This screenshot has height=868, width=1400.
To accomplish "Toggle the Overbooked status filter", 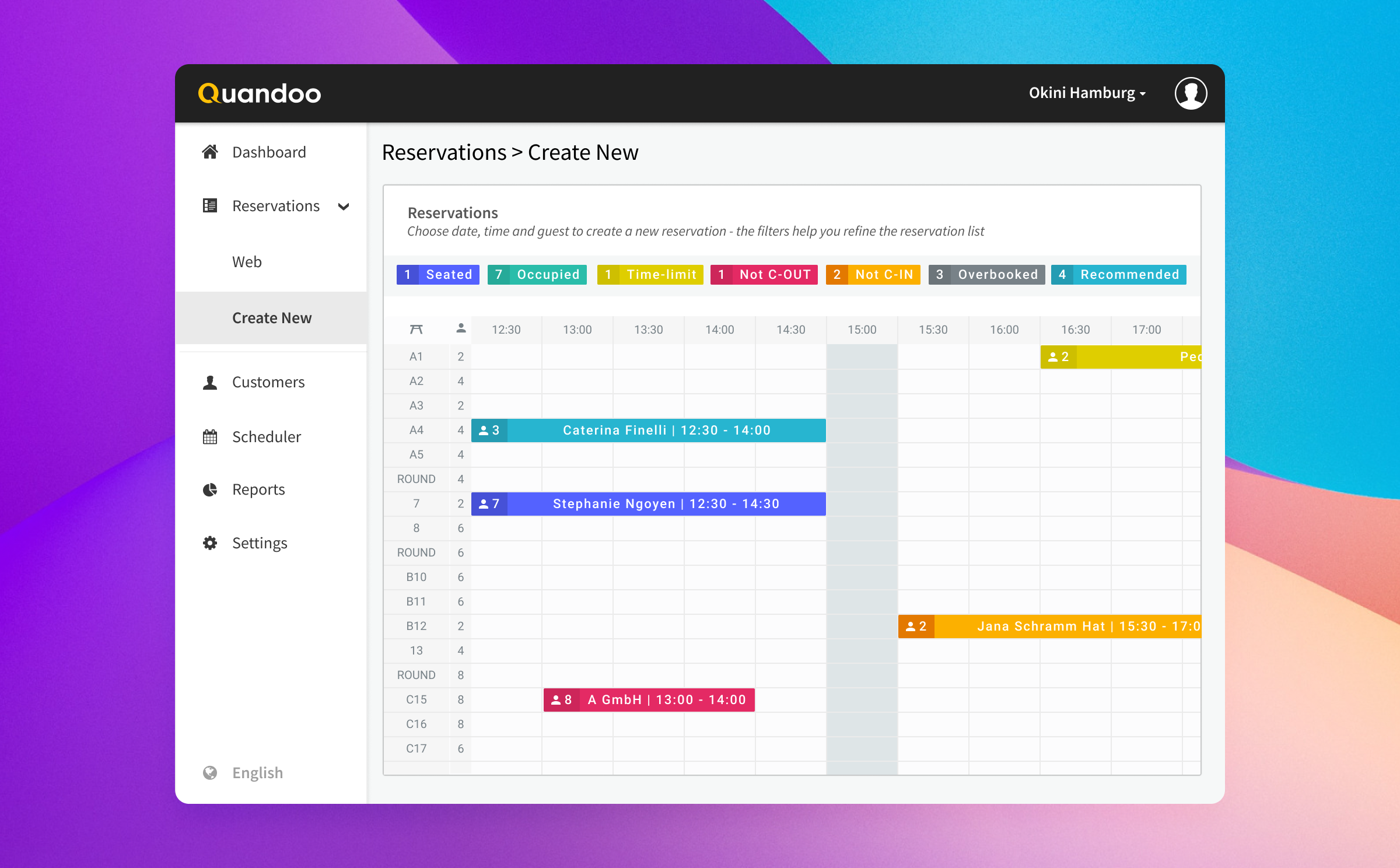I will (987, 275).
